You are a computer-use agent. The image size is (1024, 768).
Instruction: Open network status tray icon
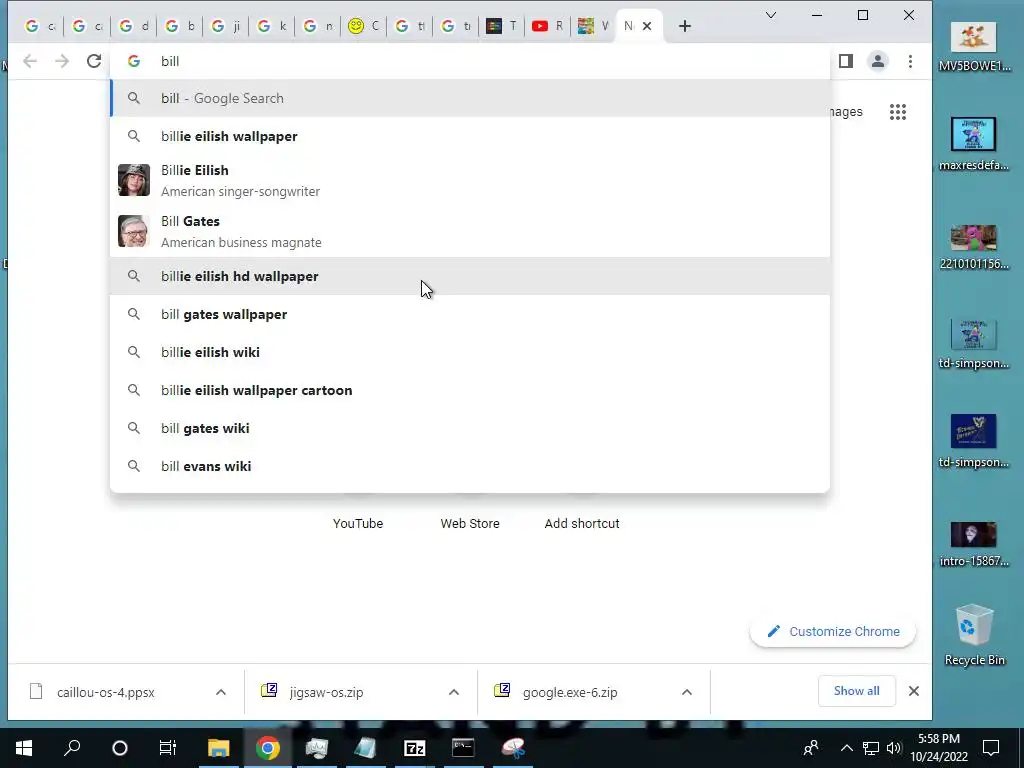(871, 748)
